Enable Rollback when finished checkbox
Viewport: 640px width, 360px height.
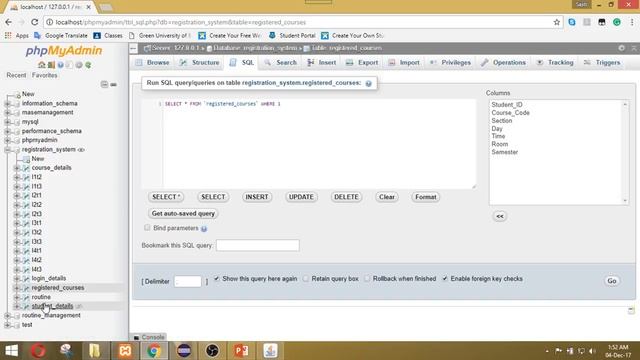367,279
